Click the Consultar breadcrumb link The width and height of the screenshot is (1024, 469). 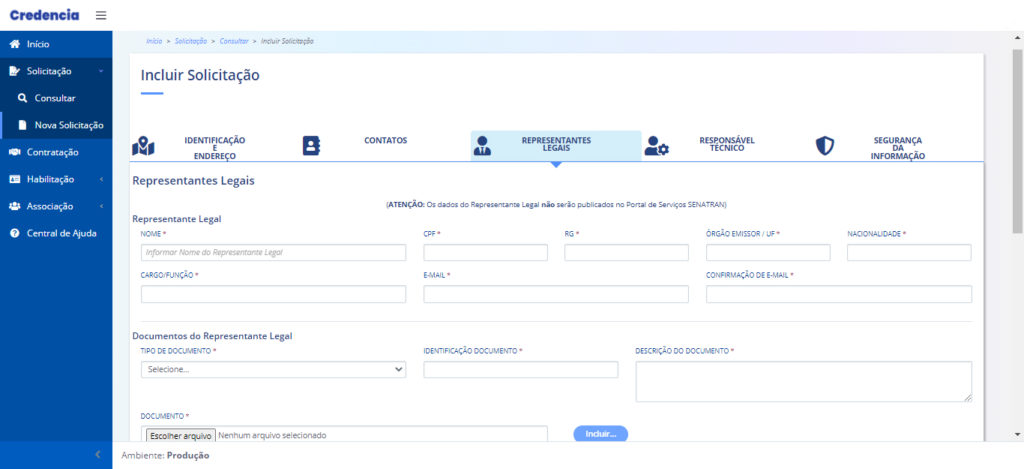[234, 41]
